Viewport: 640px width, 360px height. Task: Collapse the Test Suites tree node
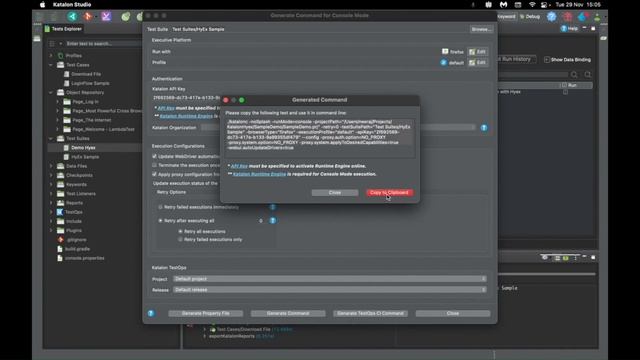[x=51, y=138]
